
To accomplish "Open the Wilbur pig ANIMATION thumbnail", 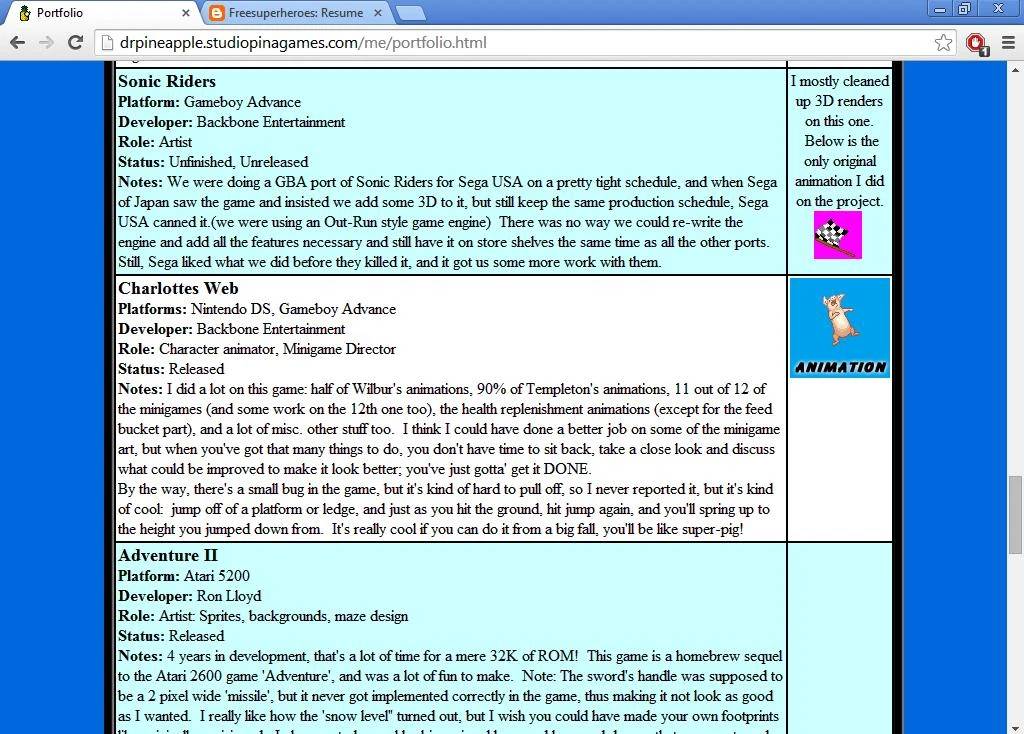I will tap(840, 328).
